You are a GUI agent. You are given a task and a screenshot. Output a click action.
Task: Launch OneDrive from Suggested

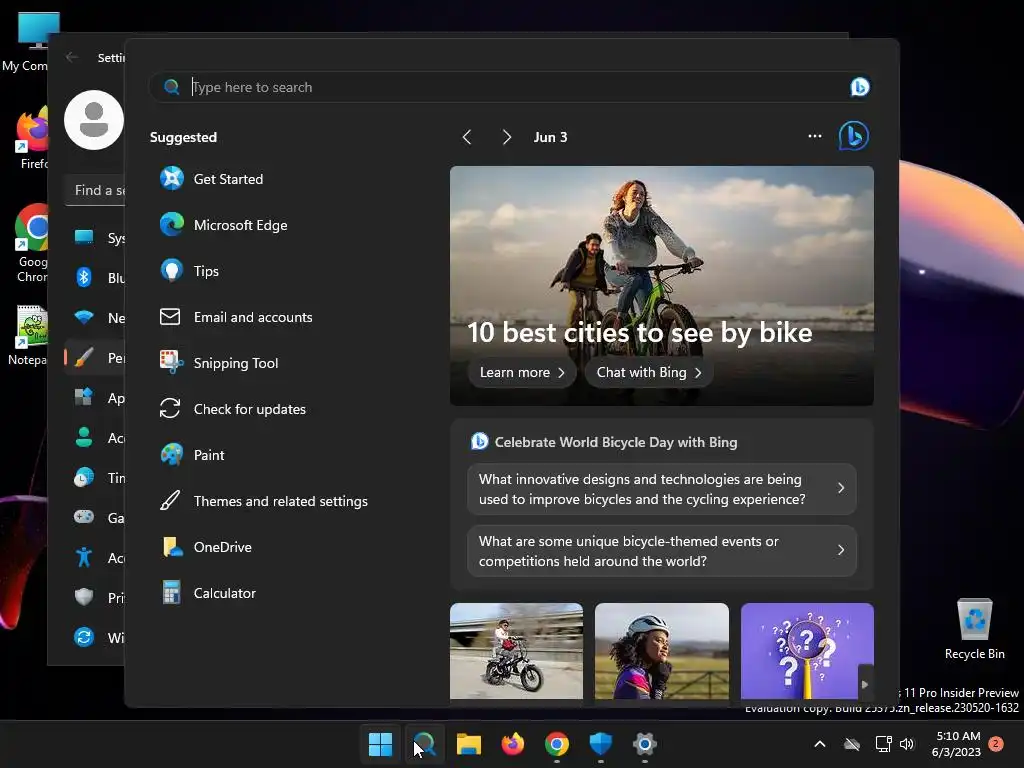pos(206,547)
